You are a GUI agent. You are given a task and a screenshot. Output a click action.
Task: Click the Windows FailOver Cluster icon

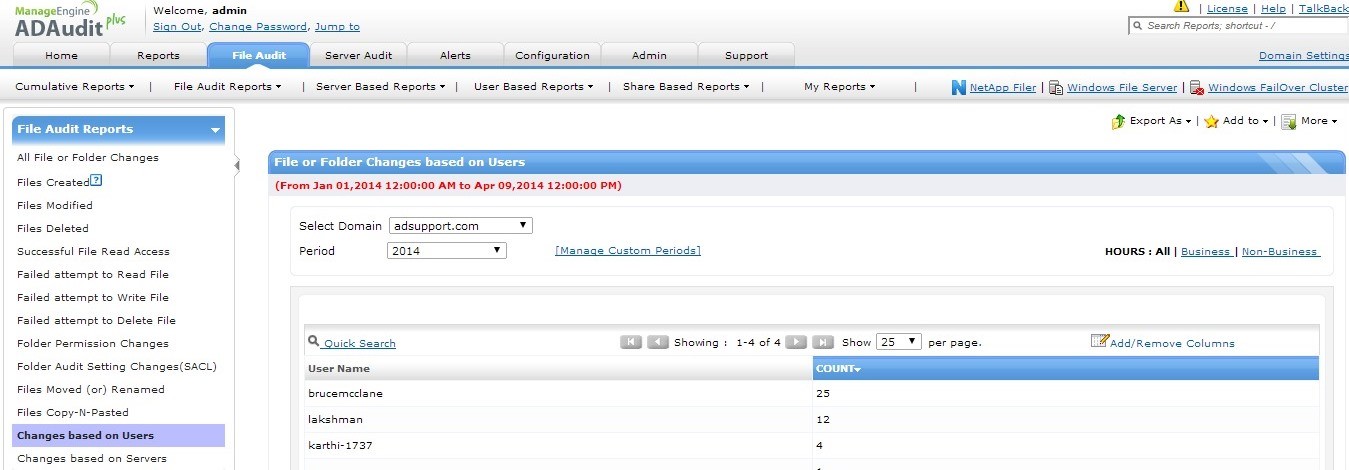1196,87
